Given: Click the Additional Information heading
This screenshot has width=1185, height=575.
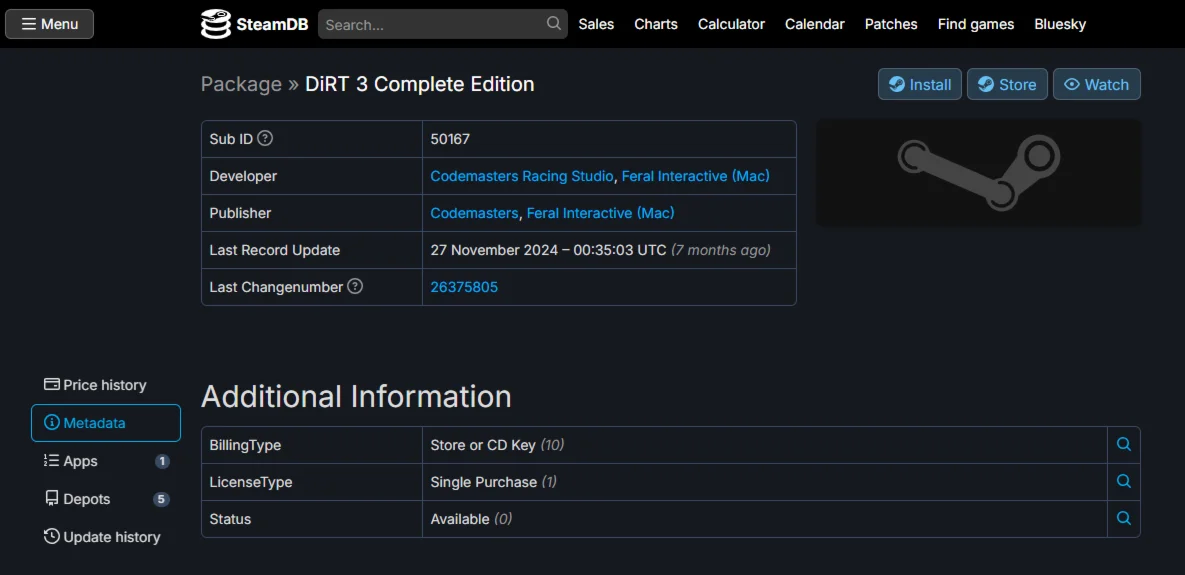Looking at the screenshot, I should (356, 396).
